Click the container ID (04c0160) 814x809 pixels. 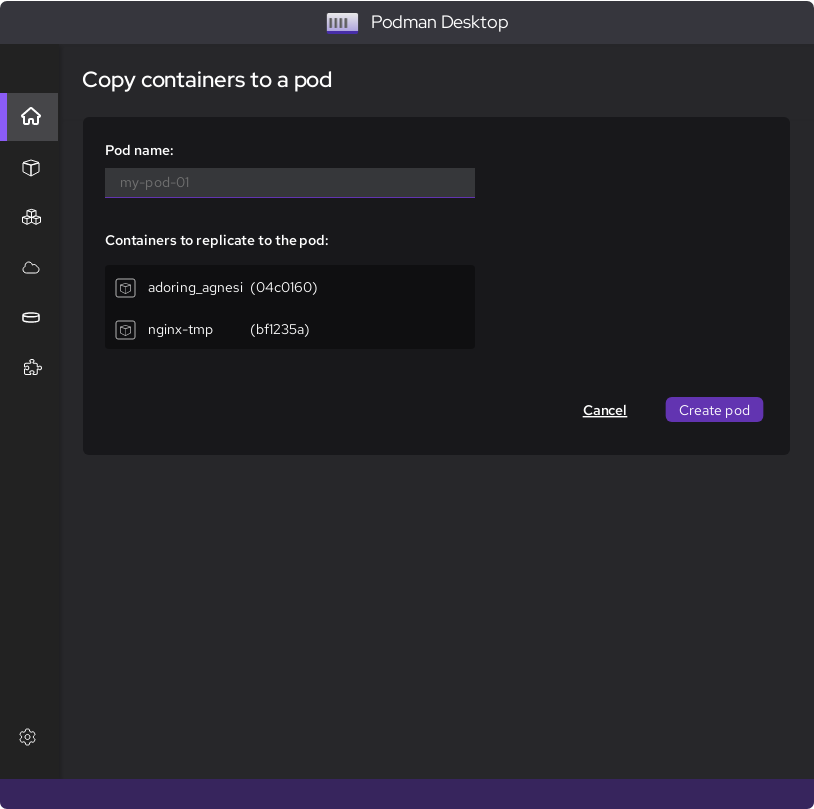point(283,288)
